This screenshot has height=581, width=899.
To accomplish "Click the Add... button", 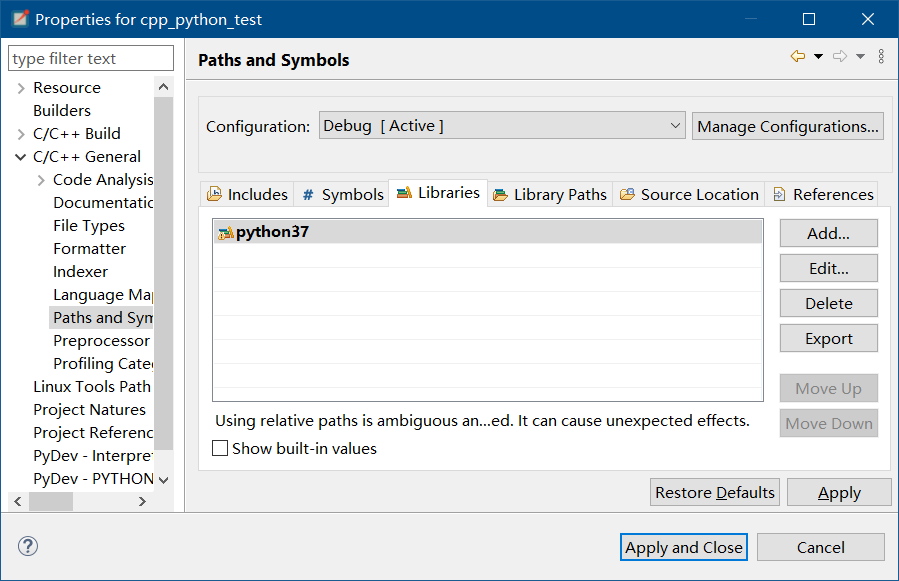I will (828, 233).
